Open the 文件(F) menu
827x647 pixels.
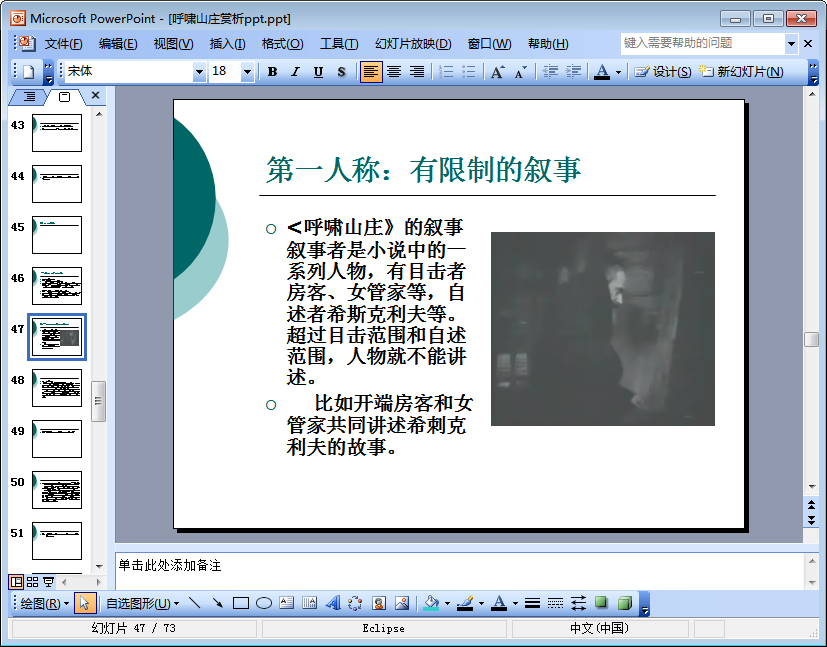click(63, 44)
